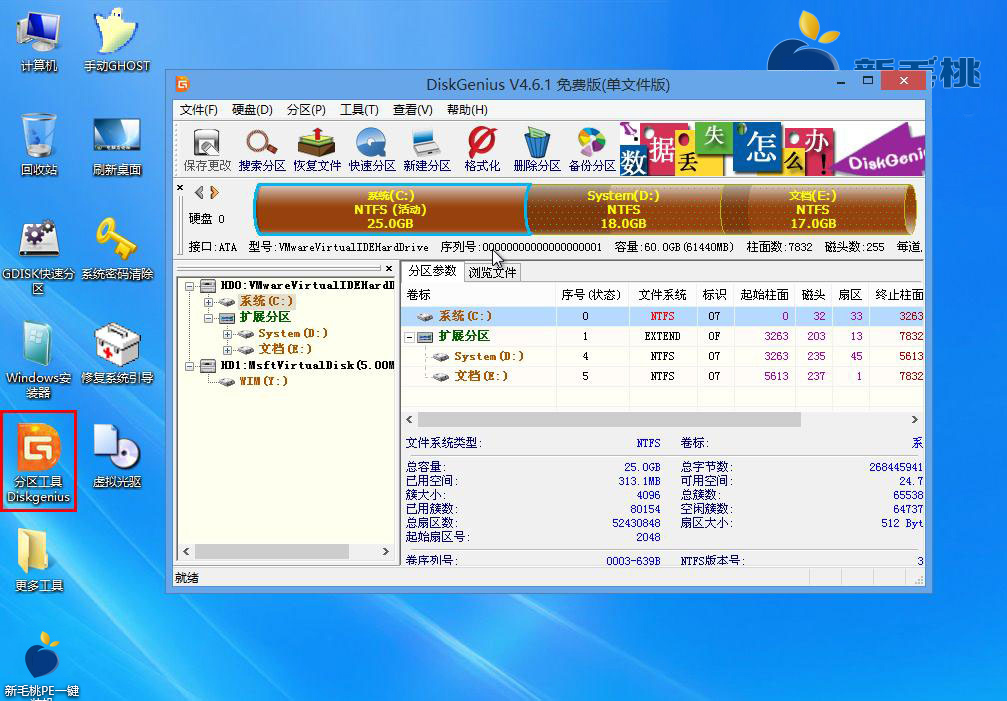Select 扩展分区 in the left tree
Image resolution: width=1007 pixels, height=701 pixels.
265,317
